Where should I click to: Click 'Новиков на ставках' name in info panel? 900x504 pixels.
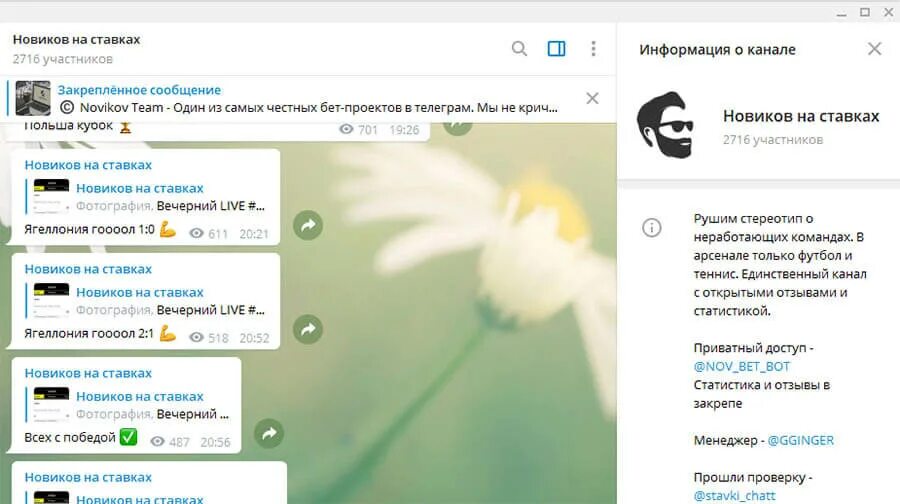pyautogui.click(x=801, y=116)
